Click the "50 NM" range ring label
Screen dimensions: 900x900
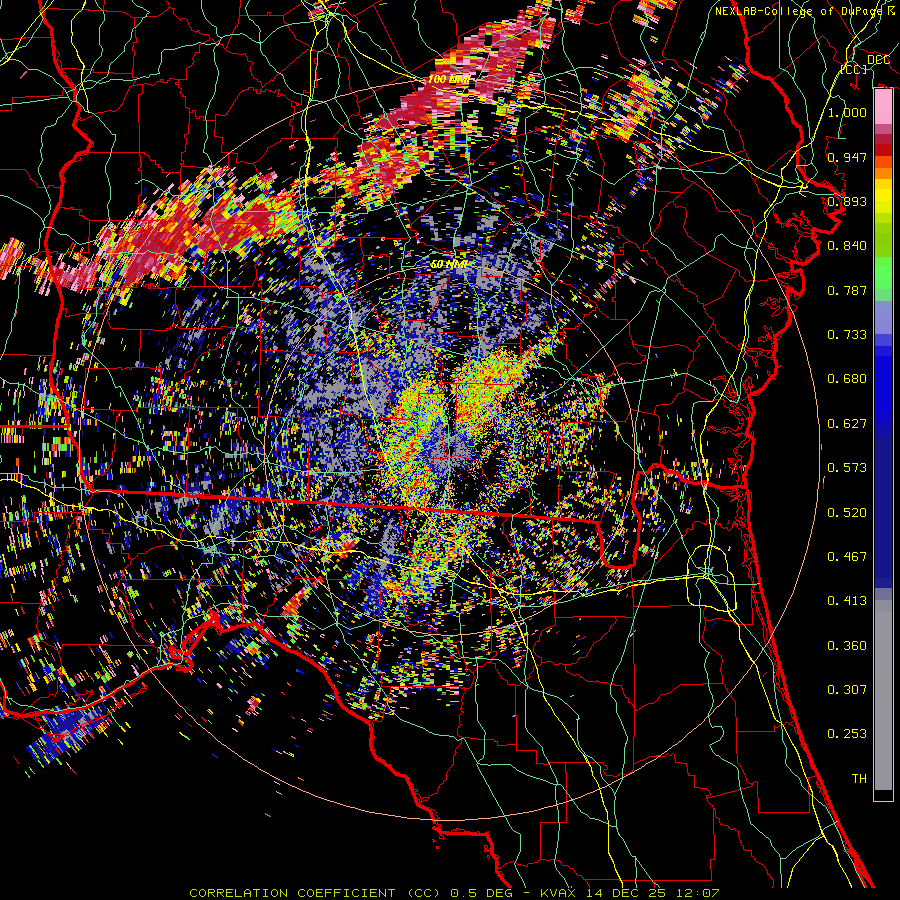(x=449, y=265)
